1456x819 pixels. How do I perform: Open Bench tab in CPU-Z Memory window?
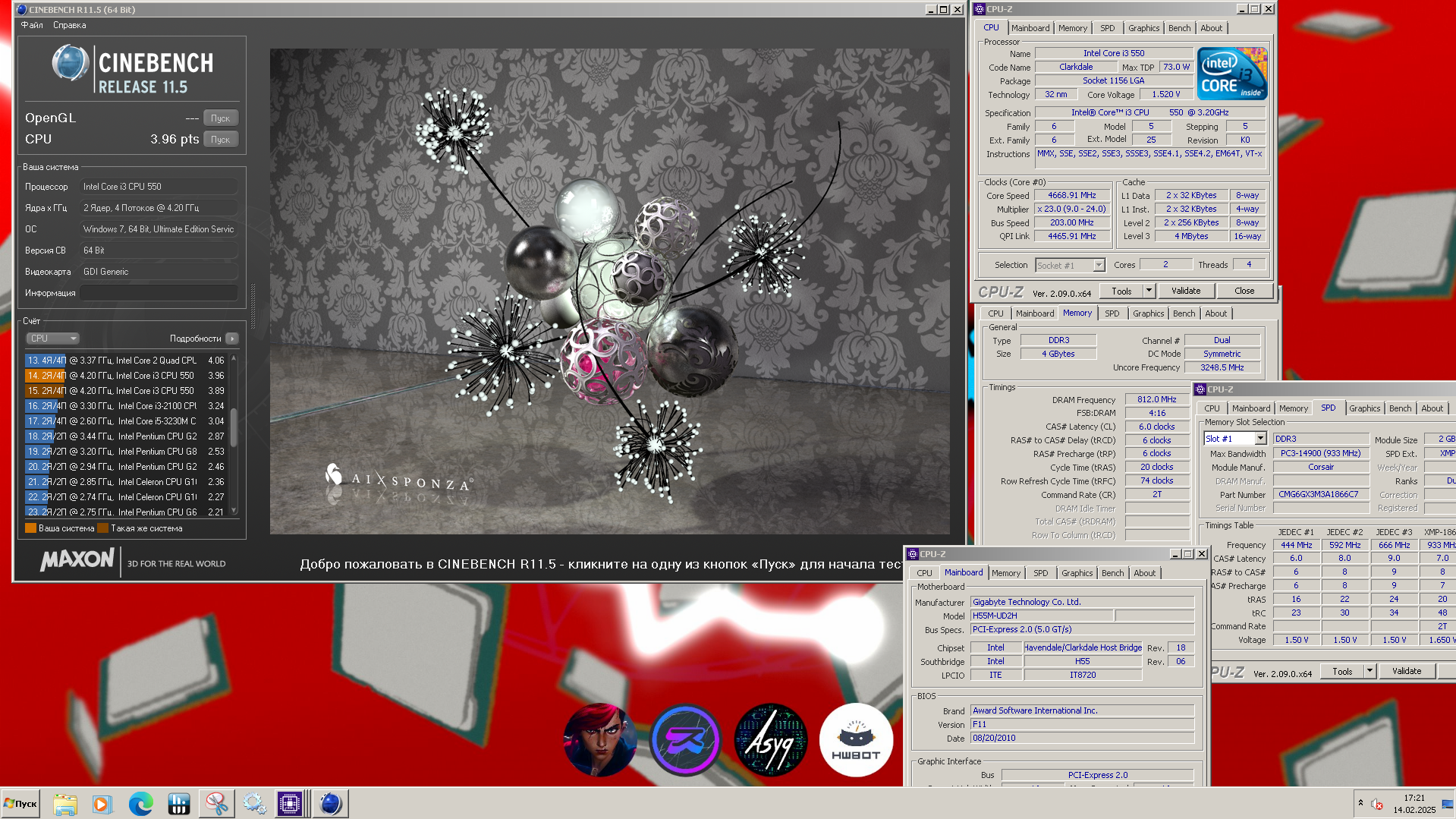point(1184,313)
